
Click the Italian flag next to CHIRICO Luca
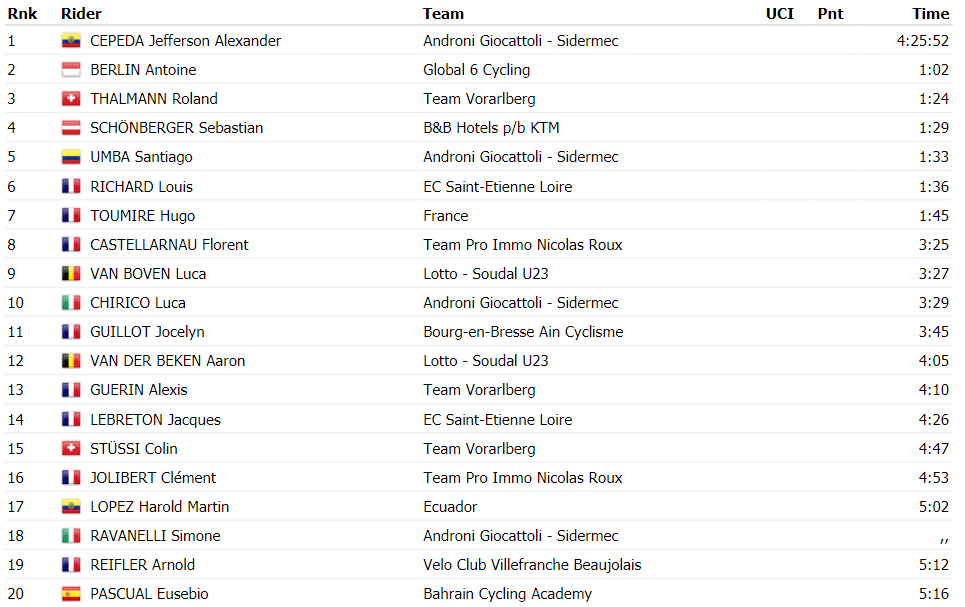pos(71,303)
